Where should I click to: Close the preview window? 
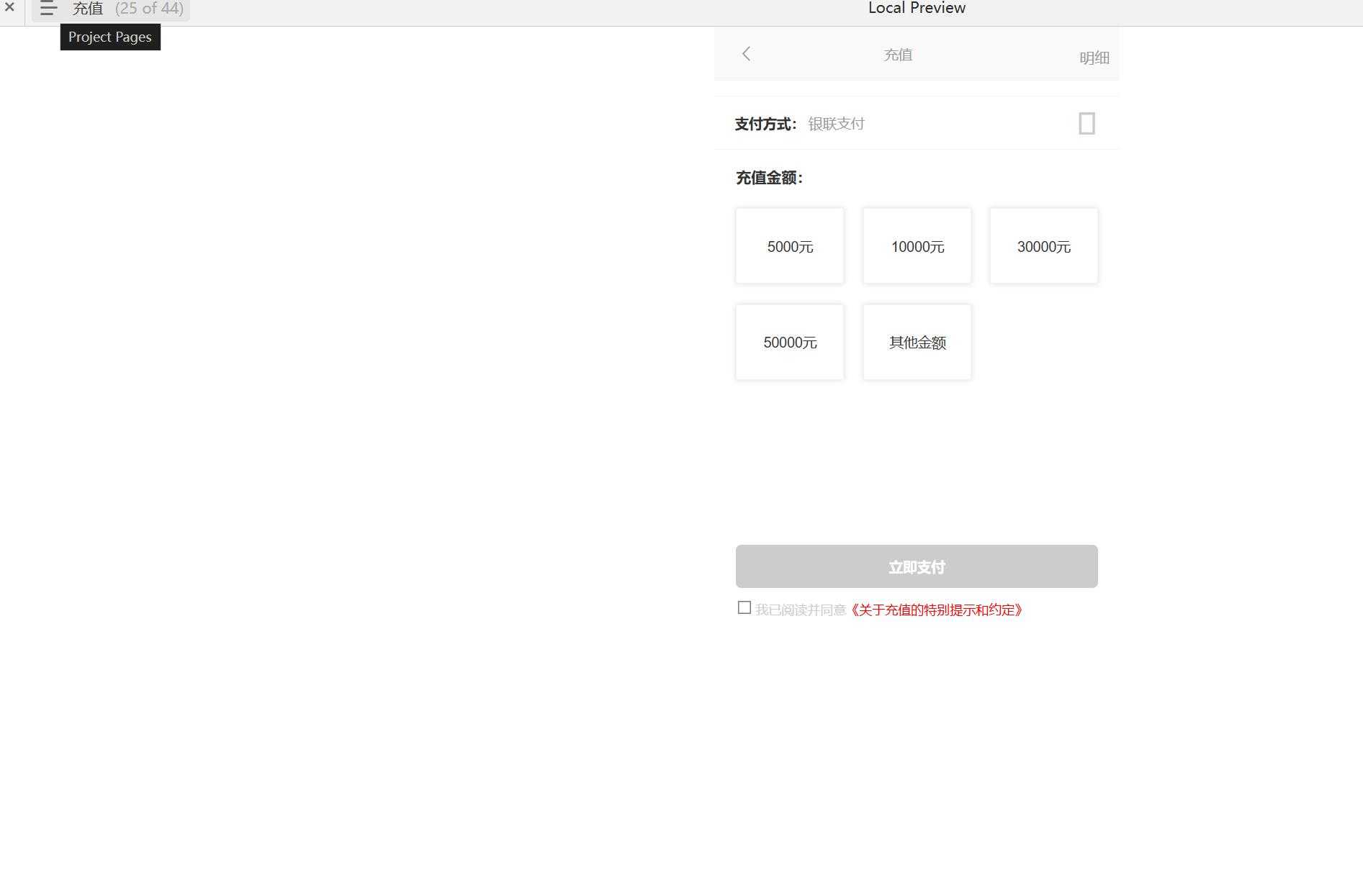tap(9, 8)
